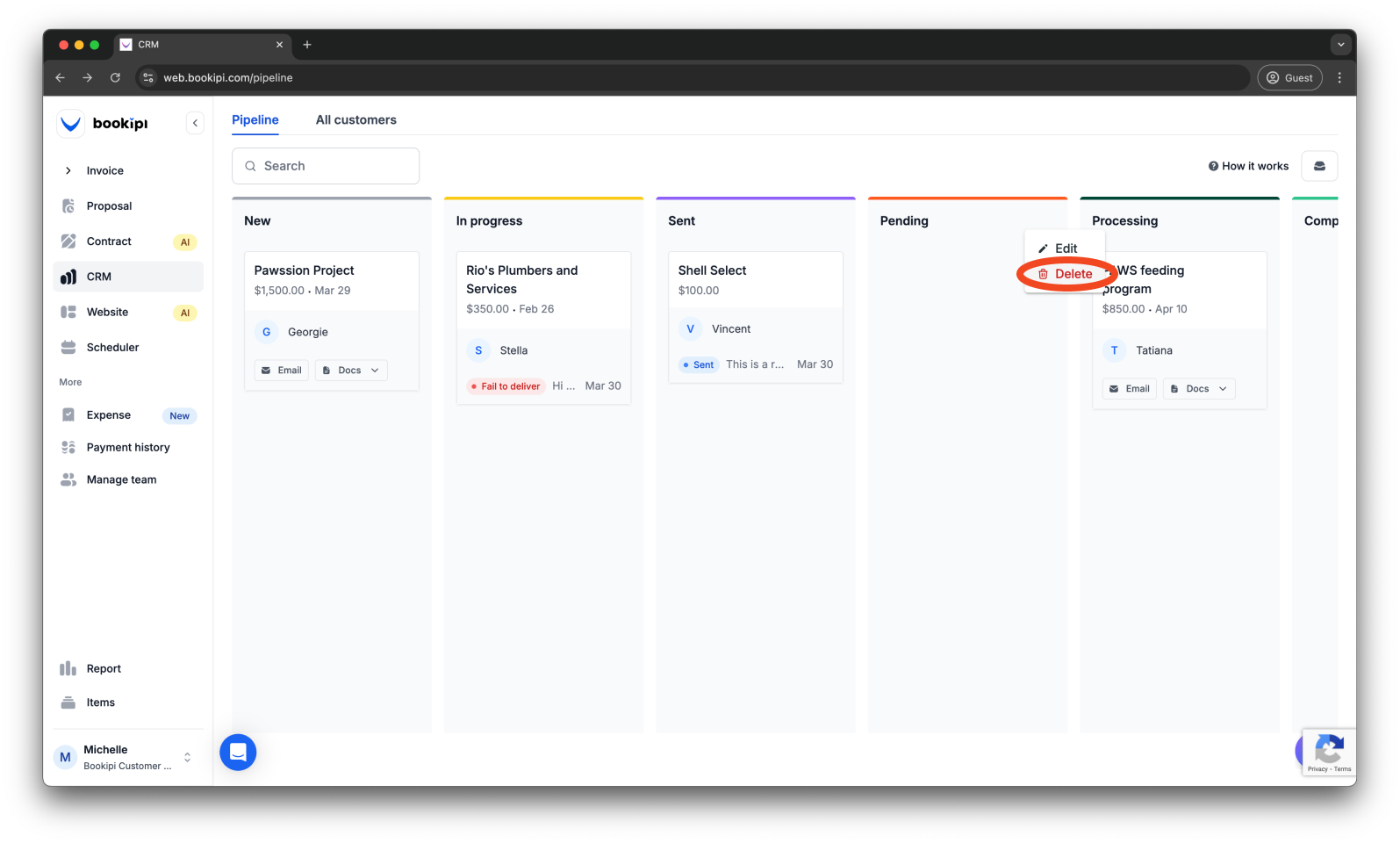Image resolution: width=1400 pixels, height=843 pixels.
Task: Click the Website icon in sidebar
Action: pyautogui.click(x=68, y=312)
